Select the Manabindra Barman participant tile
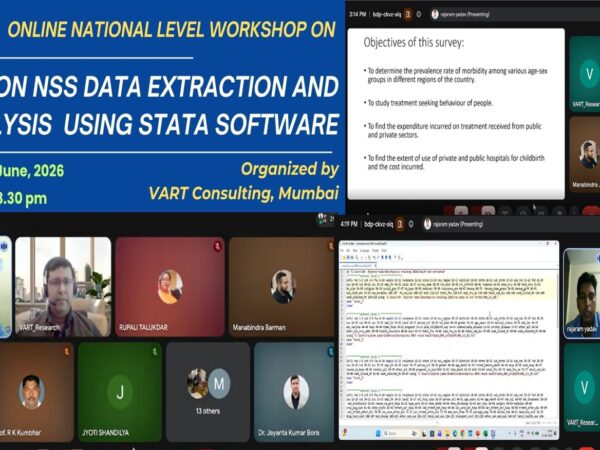Screen dimensions: 600x450 click(282, 287)
